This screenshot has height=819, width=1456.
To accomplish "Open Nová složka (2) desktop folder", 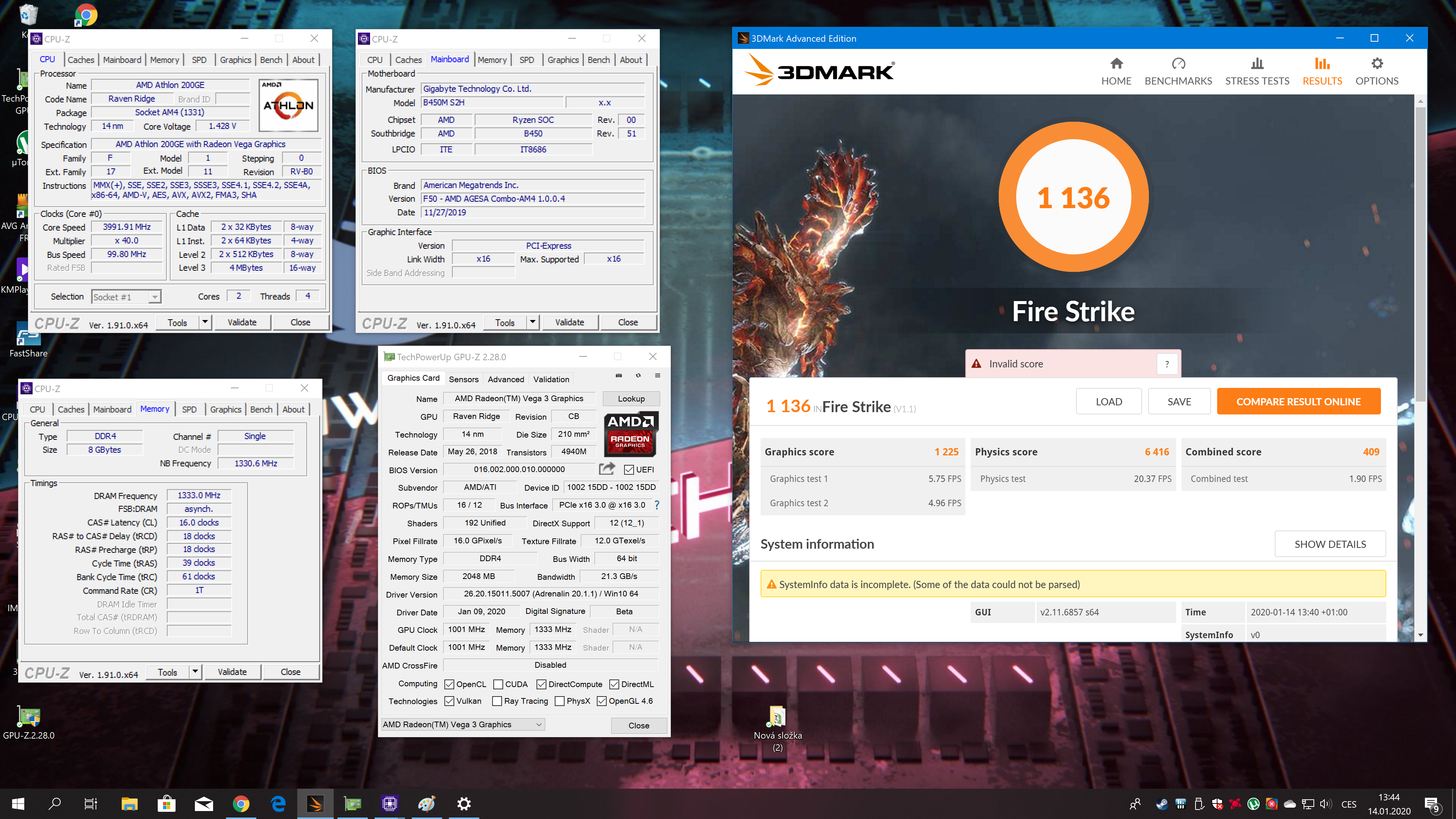I will (x=778, y=728).
